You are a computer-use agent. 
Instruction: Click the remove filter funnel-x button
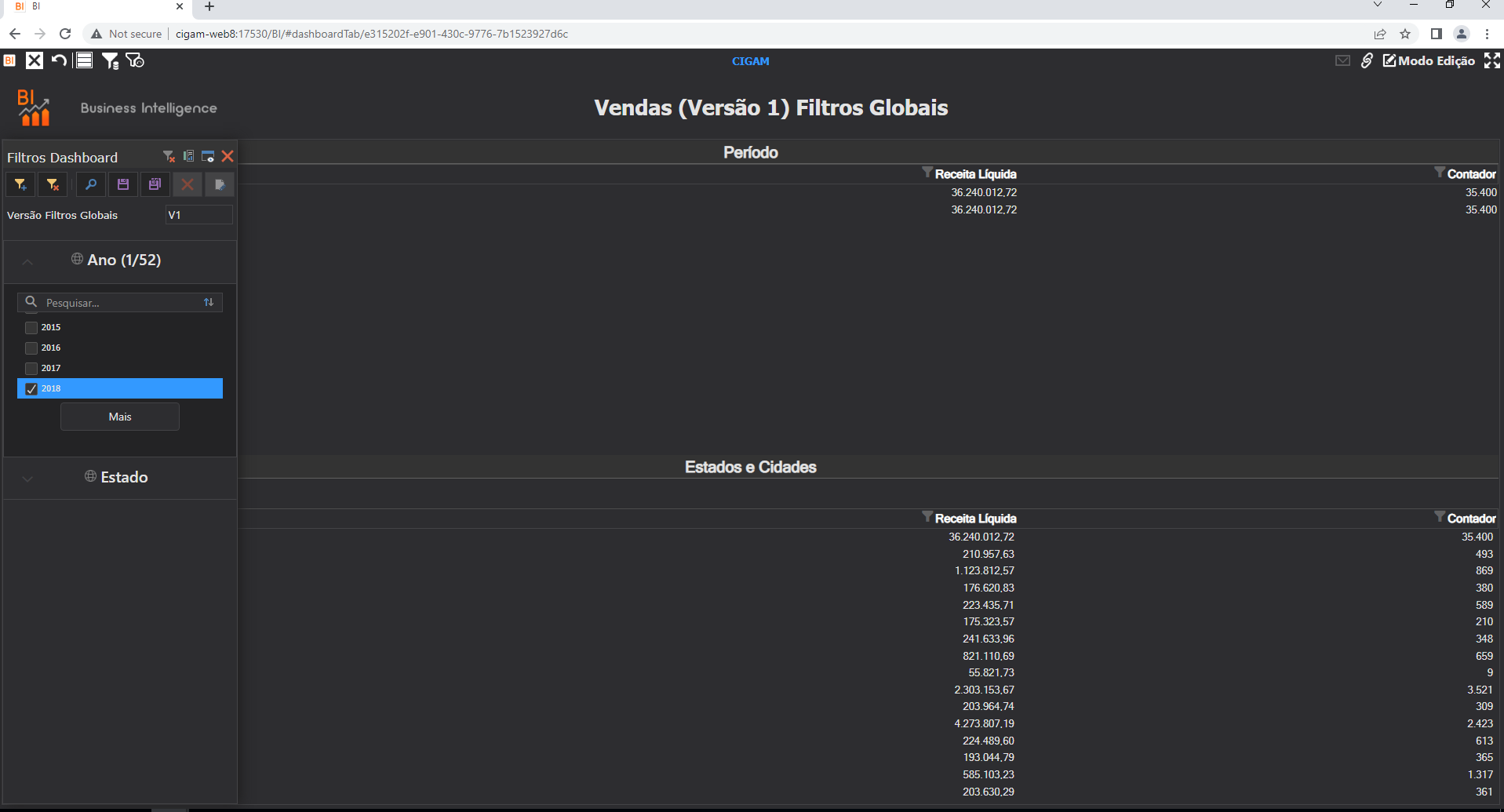pos(53,184)
